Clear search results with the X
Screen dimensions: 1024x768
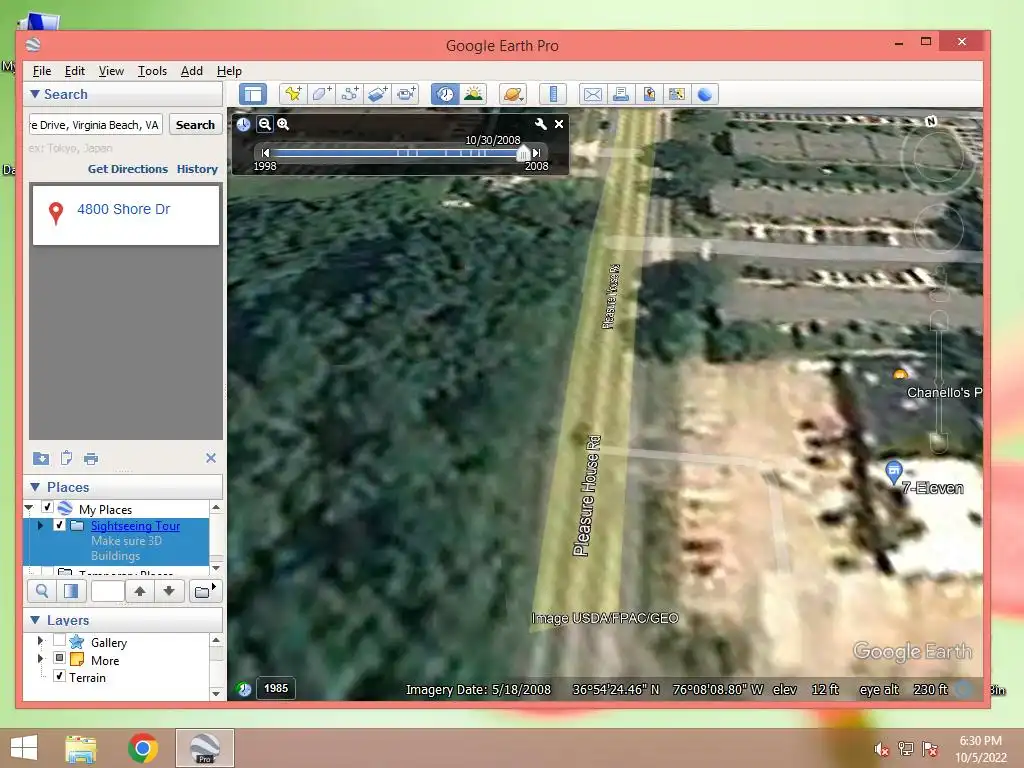(x=210, y=458)
